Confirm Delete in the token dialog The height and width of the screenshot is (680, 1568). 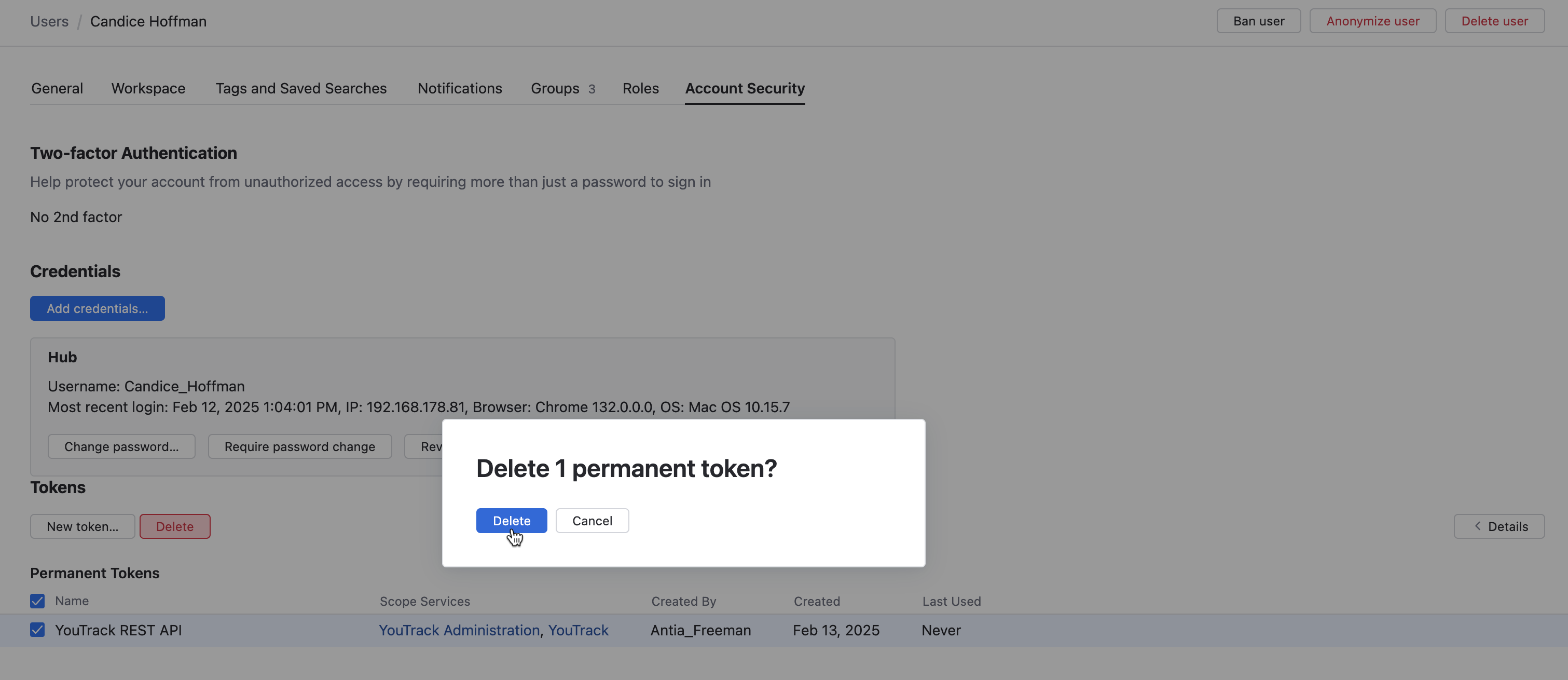tap(511, 521)
